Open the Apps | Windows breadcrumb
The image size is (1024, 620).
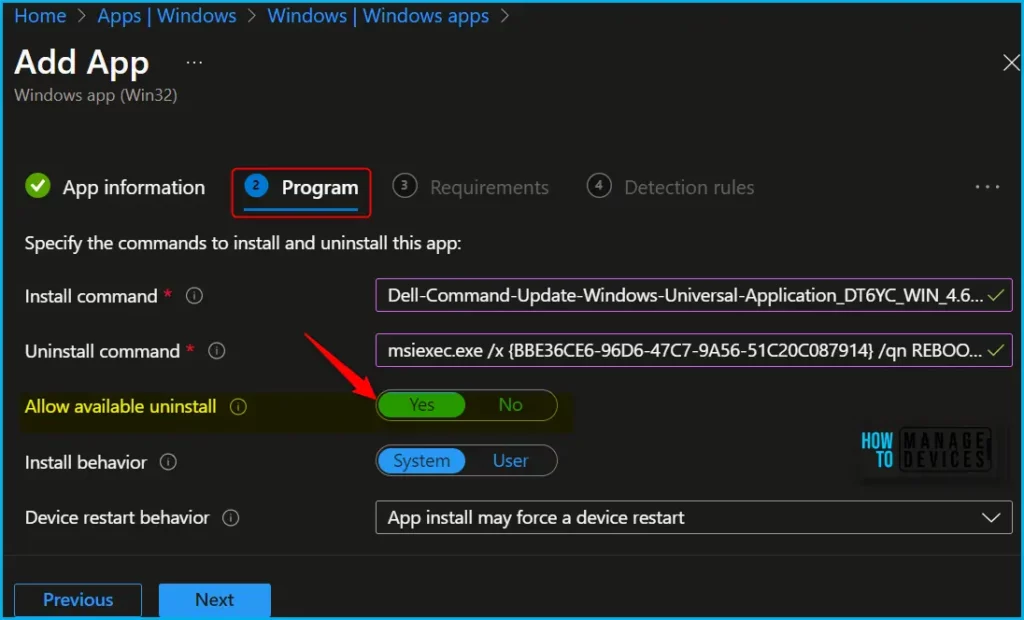click(167, 16)
